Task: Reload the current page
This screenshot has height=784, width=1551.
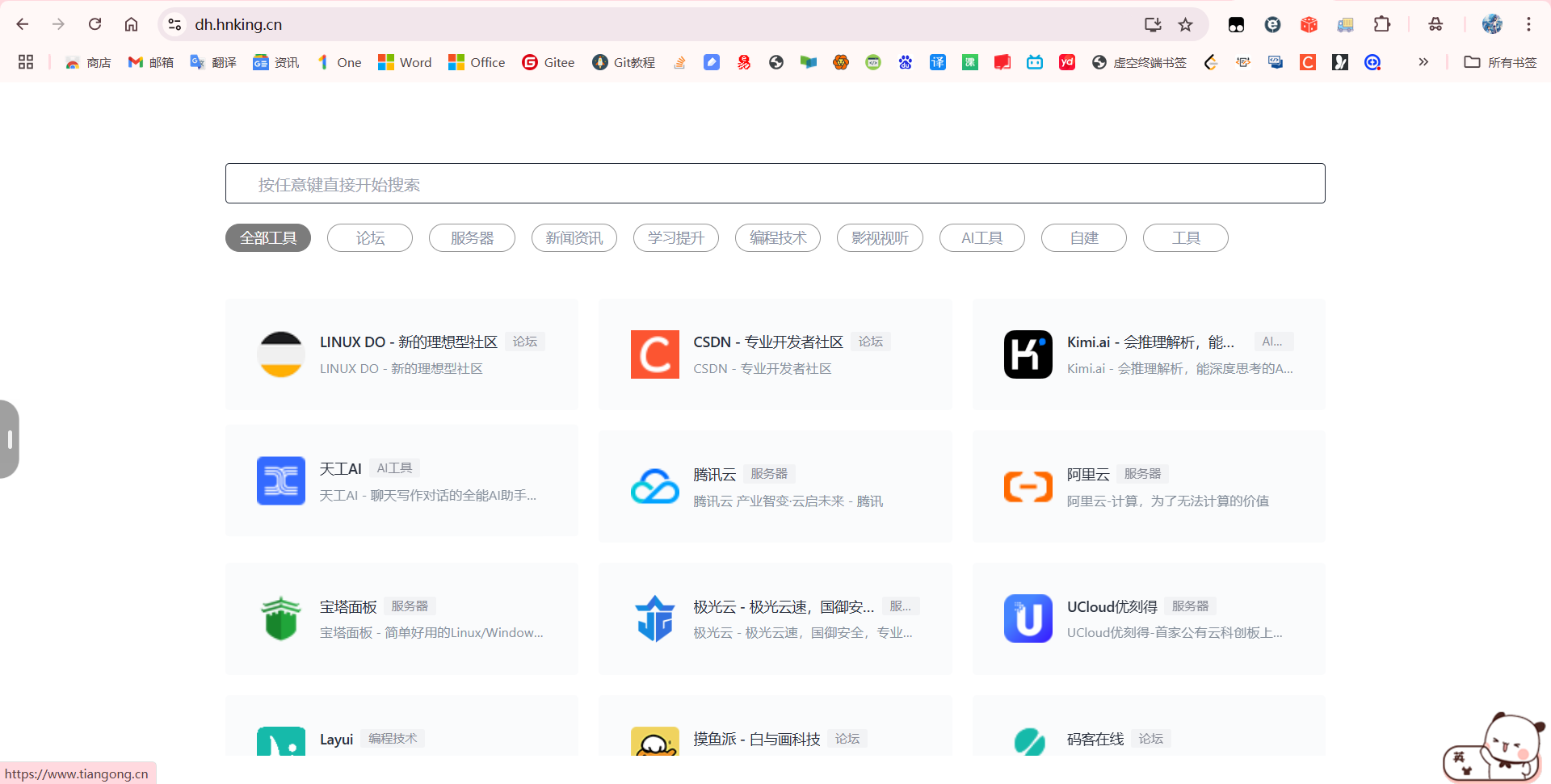Action: tap(95, 24)
